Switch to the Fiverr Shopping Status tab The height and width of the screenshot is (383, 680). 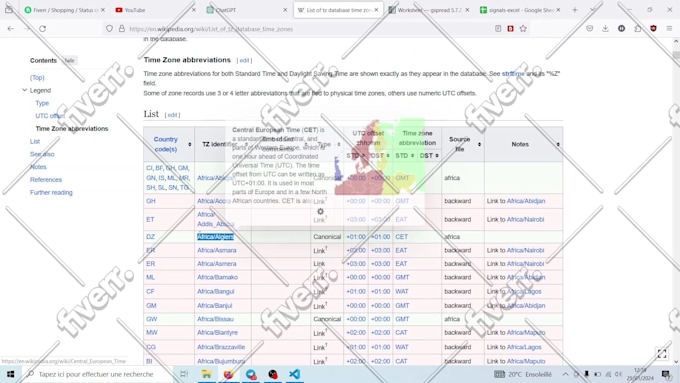tap(61, 10)
